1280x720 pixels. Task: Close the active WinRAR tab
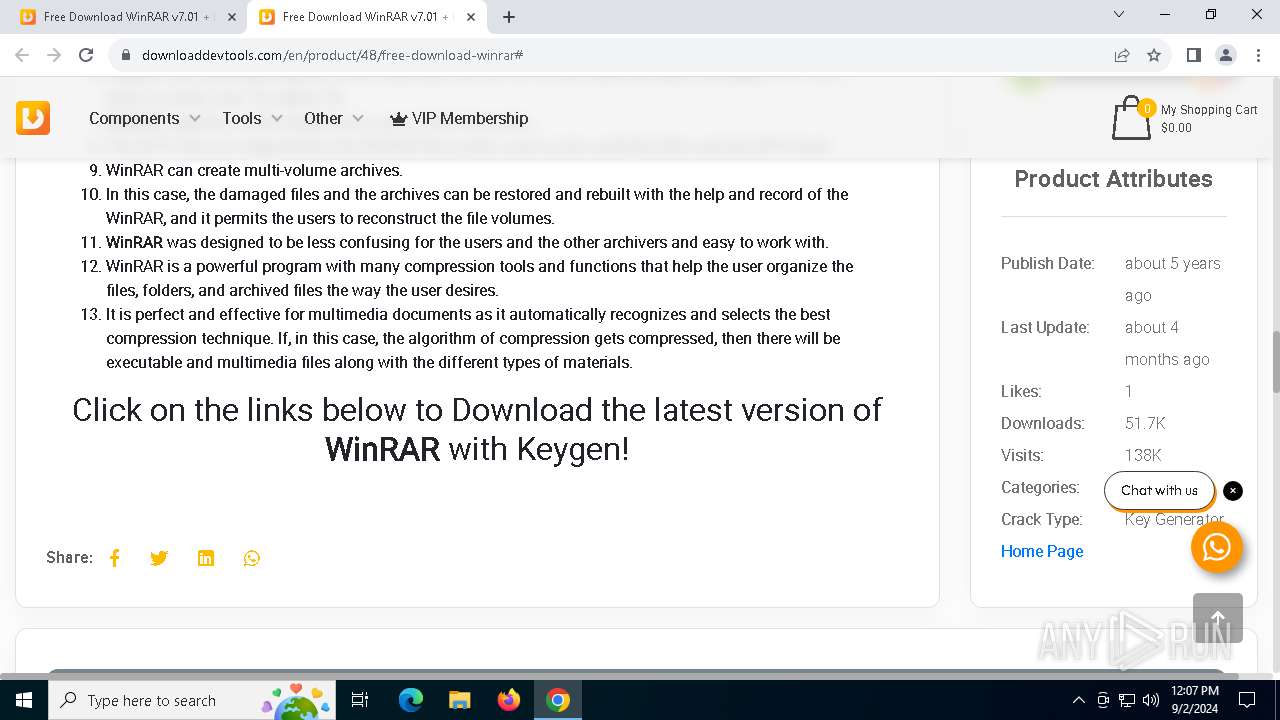471,17
